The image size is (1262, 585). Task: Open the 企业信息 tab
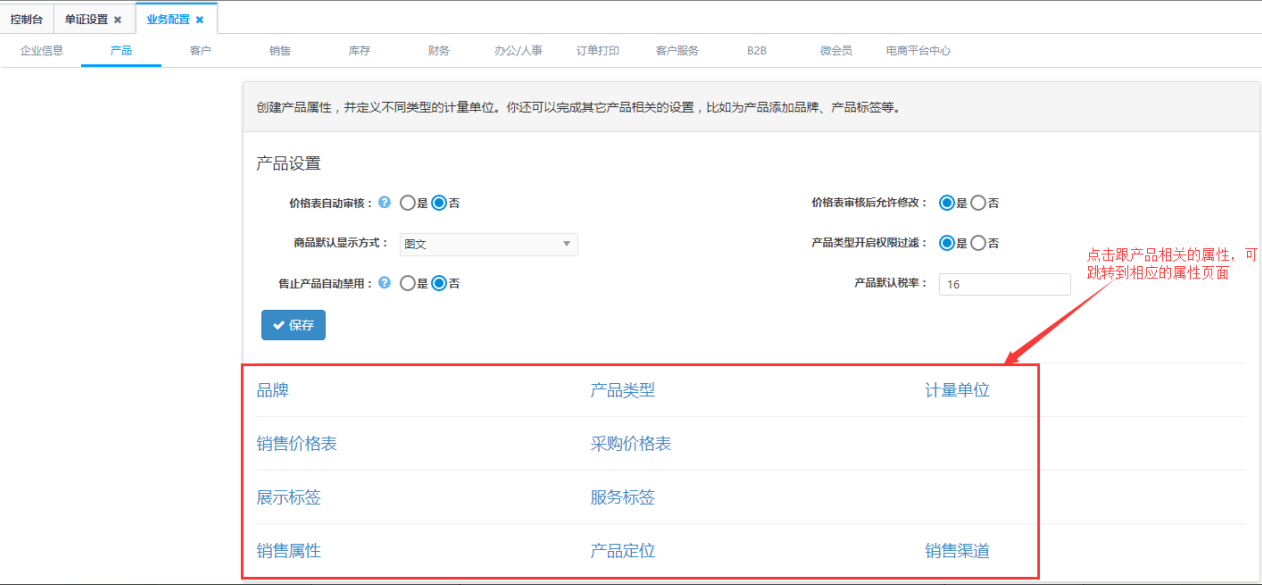point(42,51)
